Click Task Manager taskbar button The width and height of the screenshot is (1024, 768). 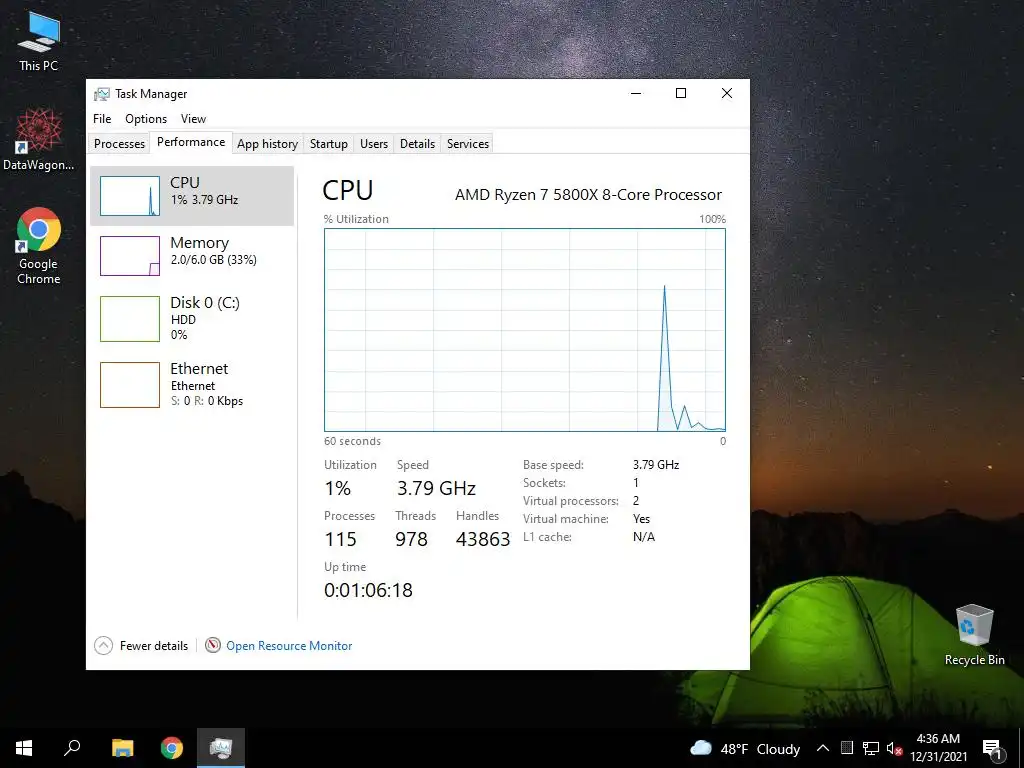221,748
